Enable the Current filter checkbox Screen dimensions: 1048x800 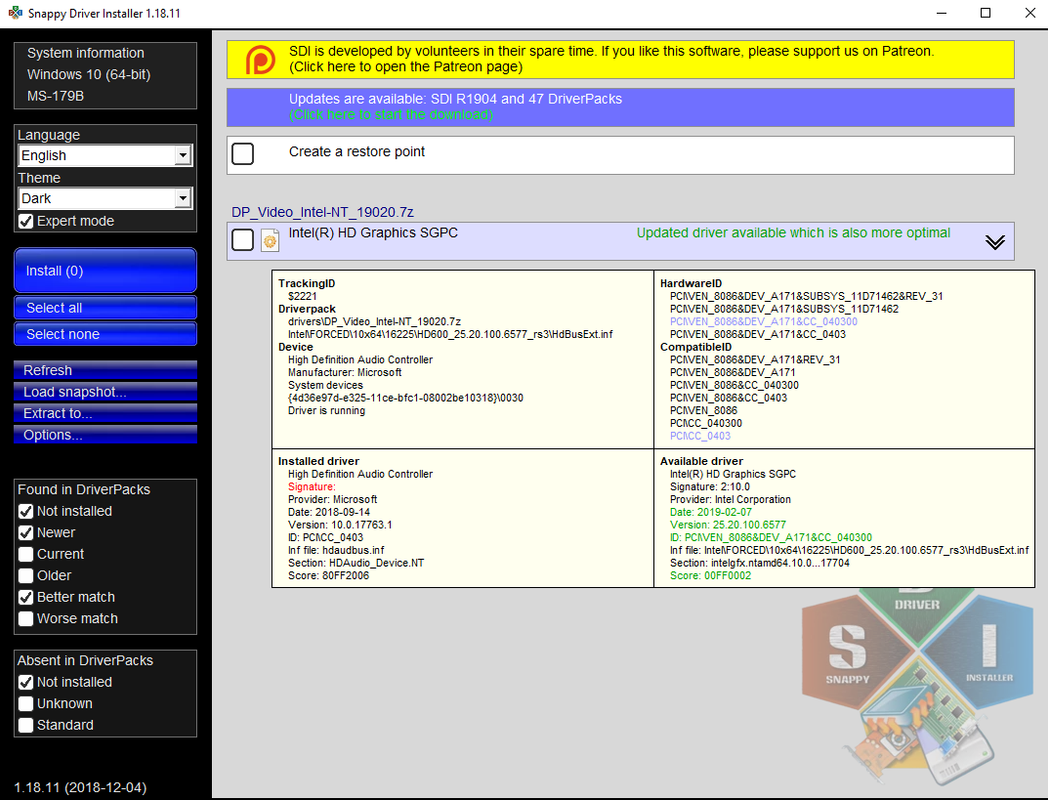[26, 554]
